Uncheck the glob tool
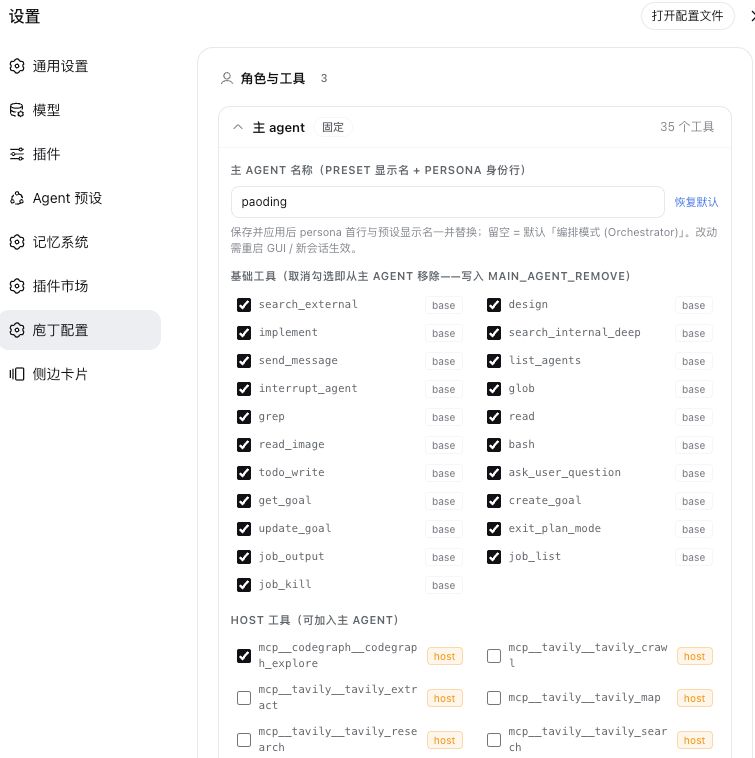Viewport: 755px width, 758px height. click(x=494, y=389)
